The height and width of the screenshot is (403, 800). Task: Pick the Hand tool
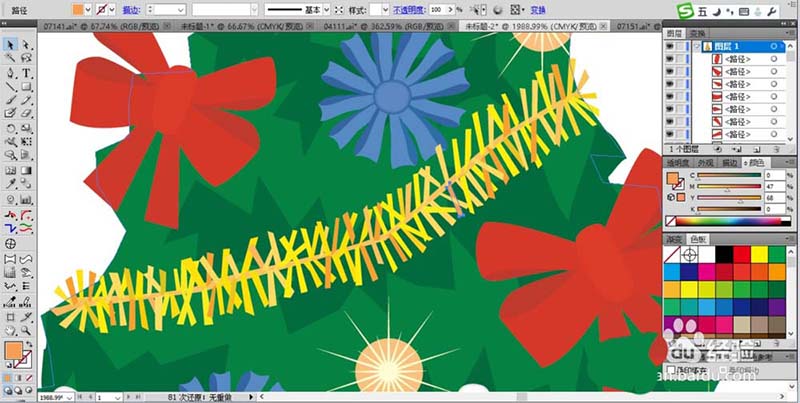point(11,331)
